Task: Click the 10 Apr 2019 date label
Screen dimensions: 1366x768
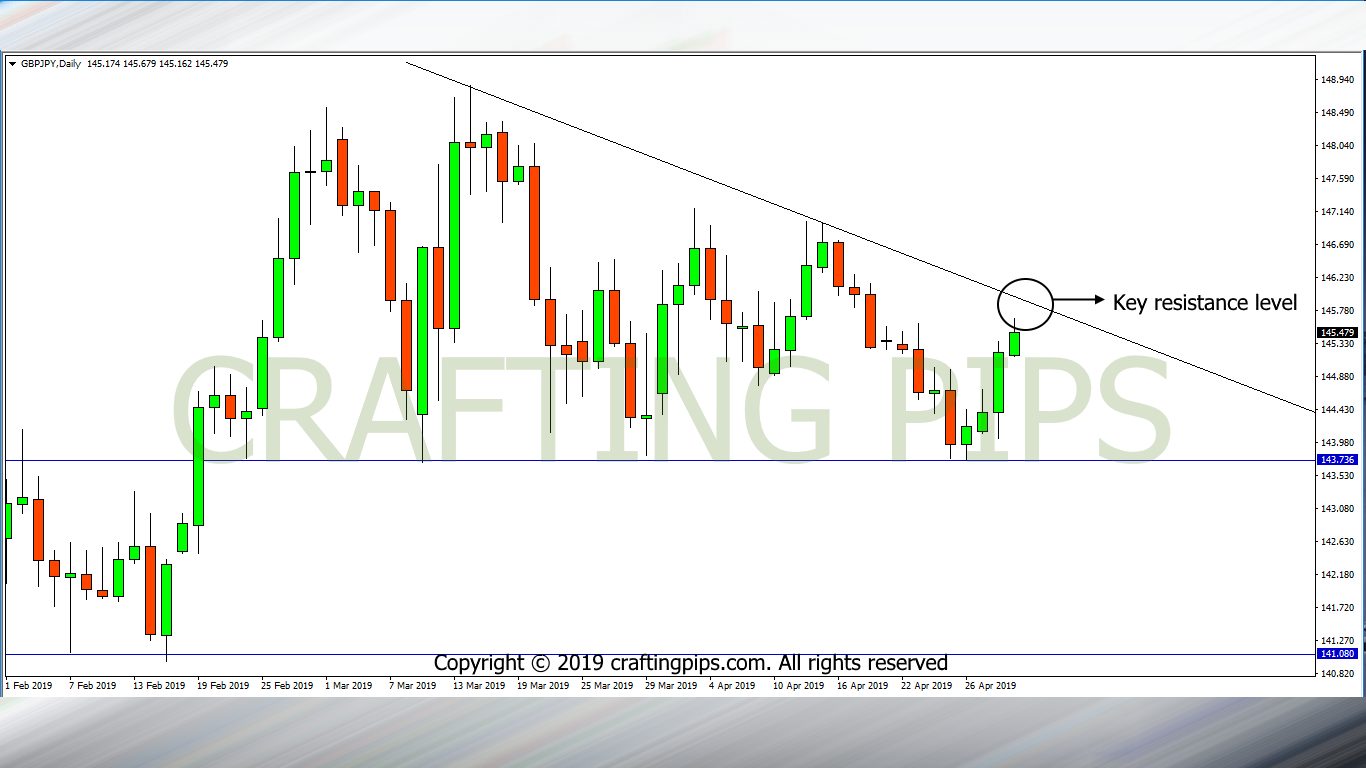Action: pyautogui.click(x=798, y=686)
